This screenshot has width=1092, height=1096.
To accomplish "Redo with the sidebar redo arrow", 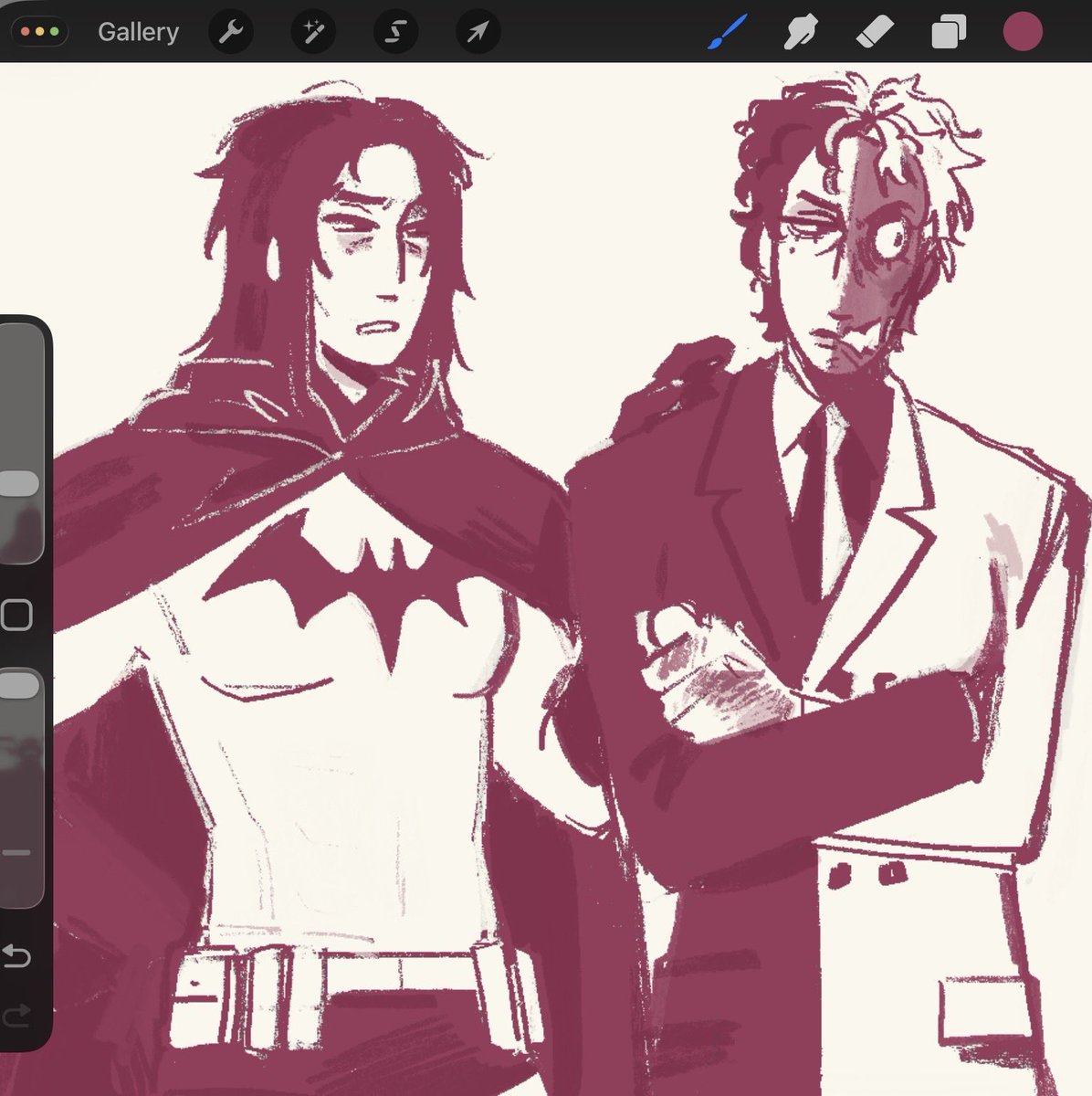I will click(x=16, y=1015).
